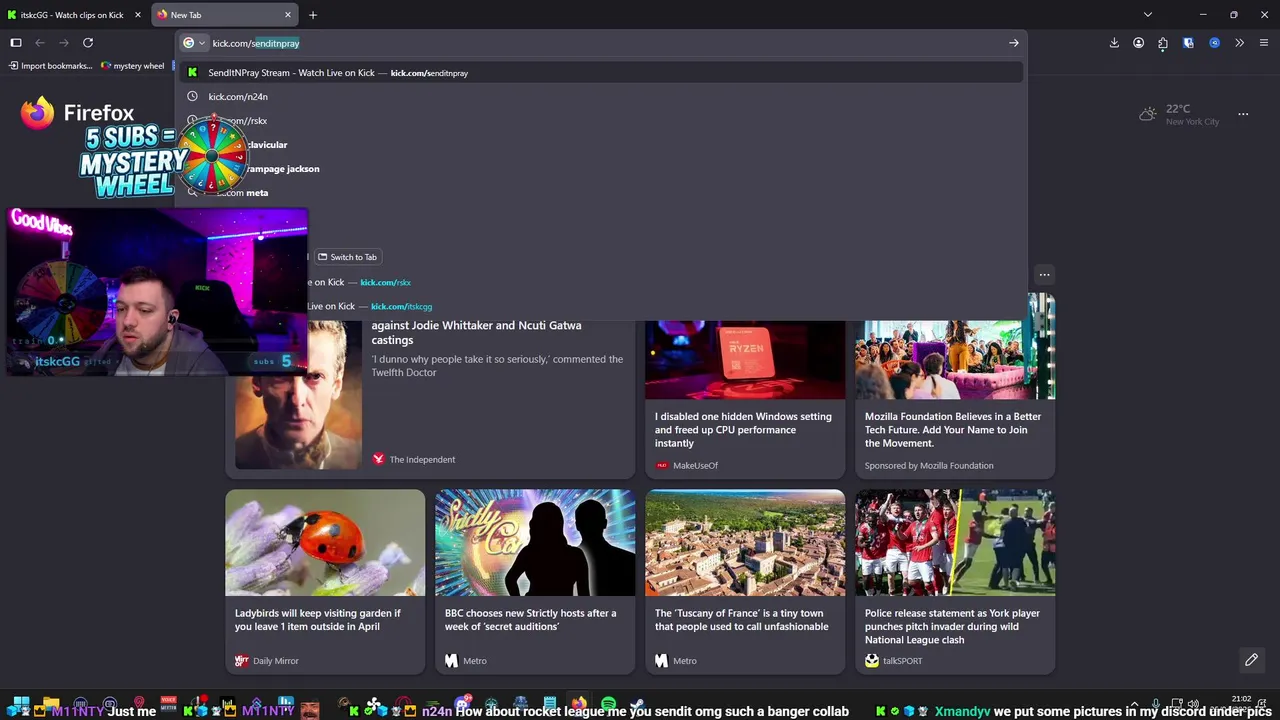Open the ladybird article thumbnail
The image size is (1280, 720).
[325, 542]
